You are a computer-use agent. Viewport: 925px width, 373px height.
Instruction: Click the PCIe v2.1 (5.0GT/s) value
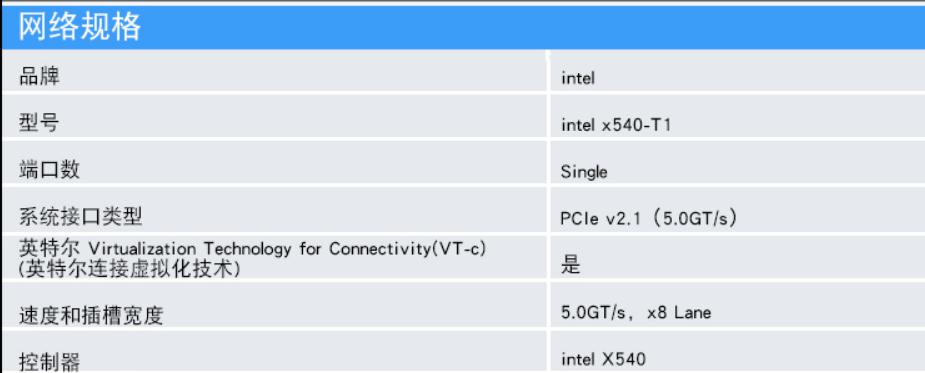pos(650,218)
